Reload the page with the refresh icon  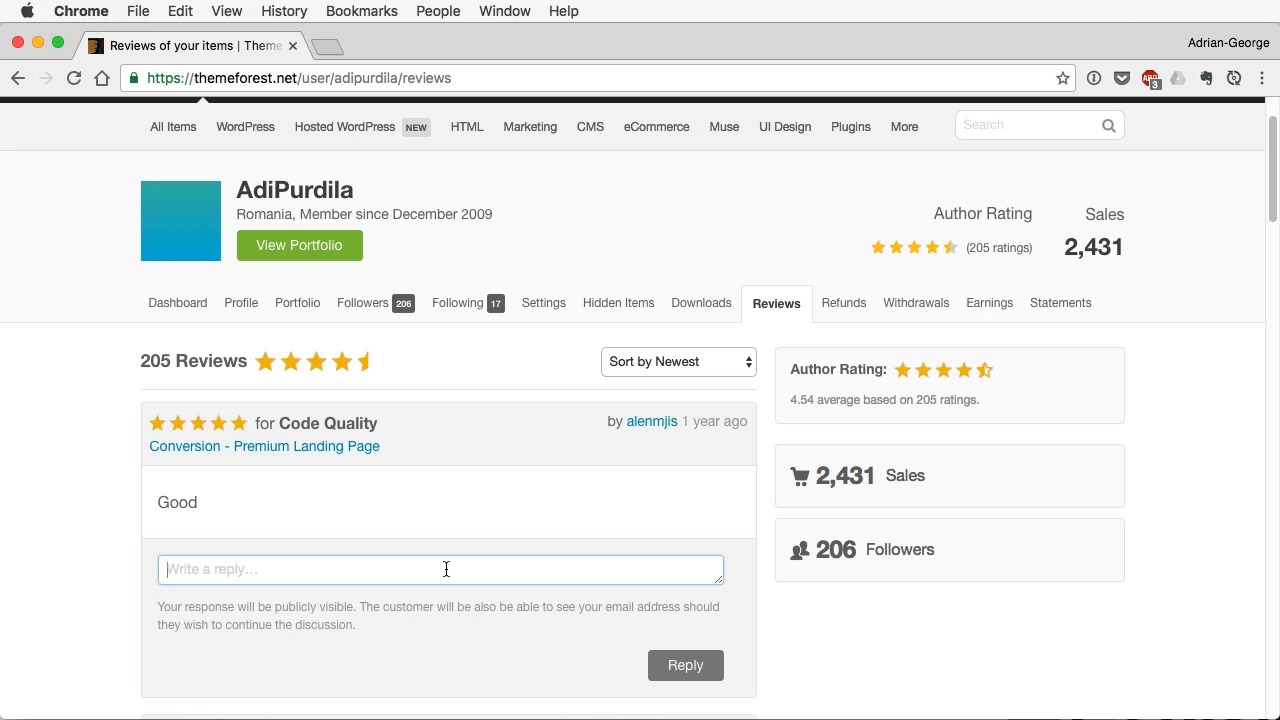tap(73, 78)
